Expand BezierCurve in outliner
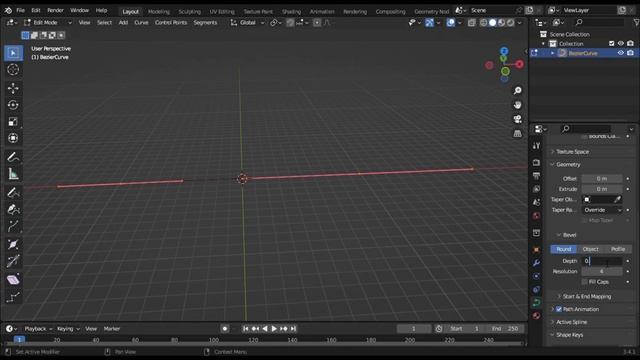The height and width of the screenshot is (360, 640). 552,53
